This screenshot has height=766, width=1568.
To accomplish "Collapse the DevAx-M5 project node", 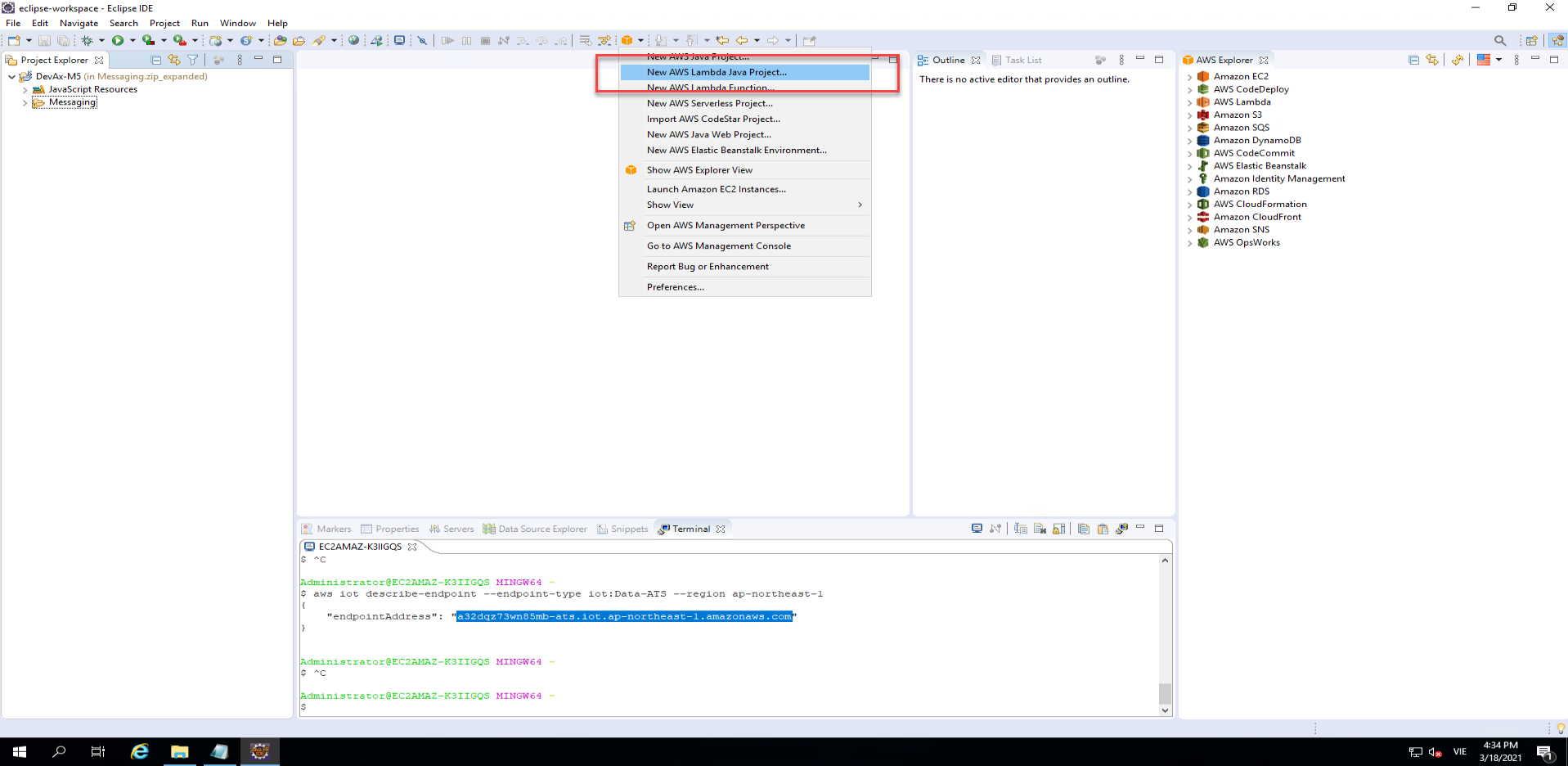I will click(11, 77).
